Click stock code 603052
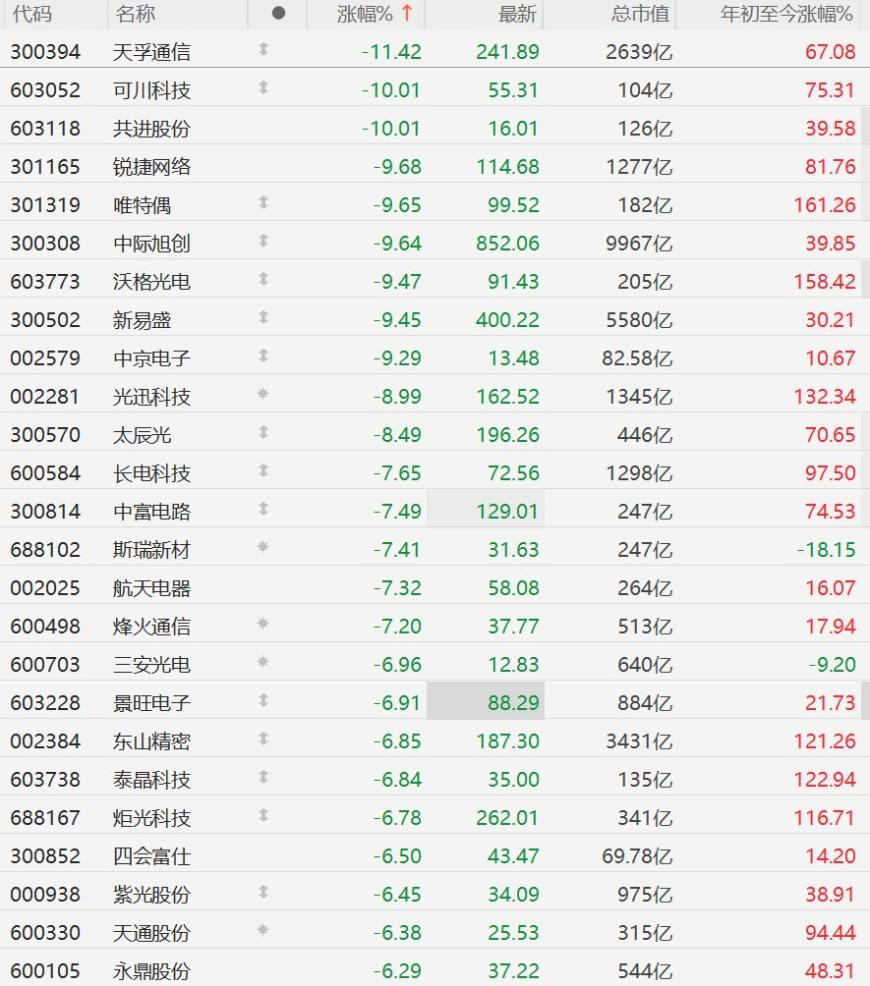 45,90
